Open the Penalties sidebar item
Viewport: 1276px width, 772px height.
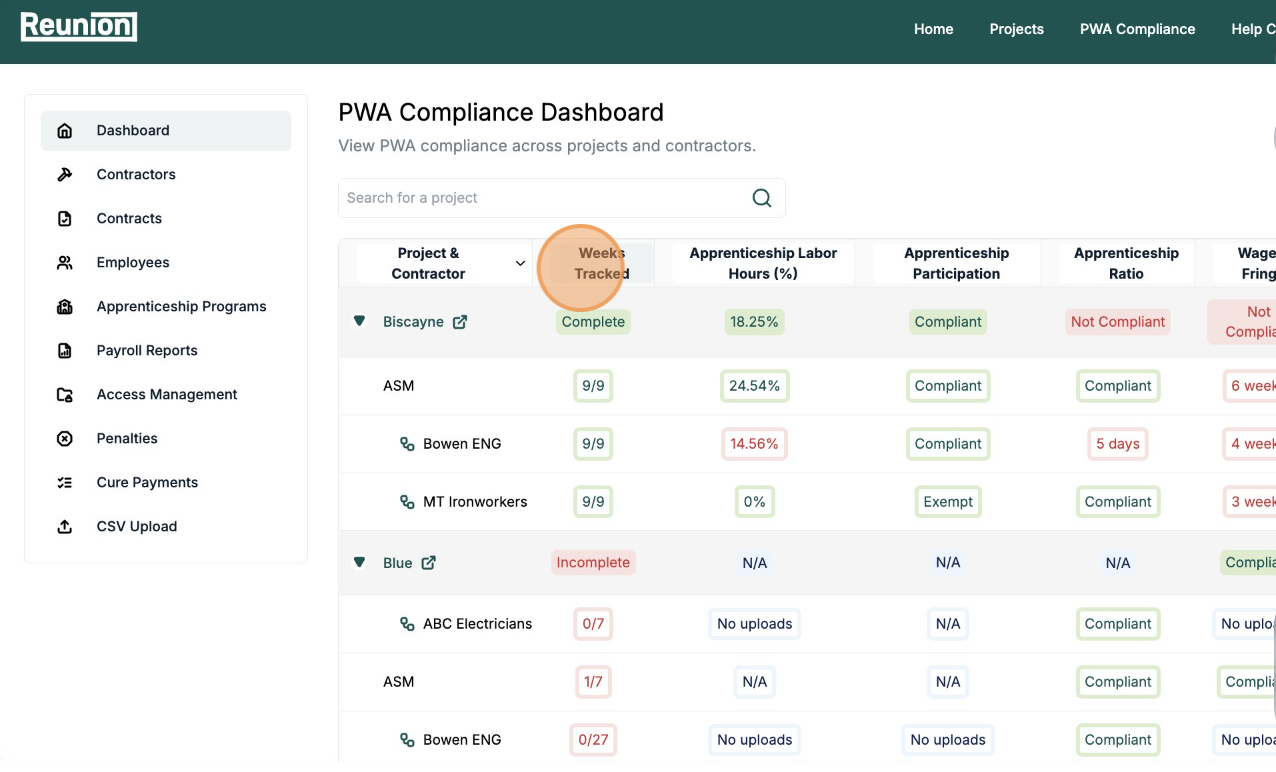click(x=127, y=438)
